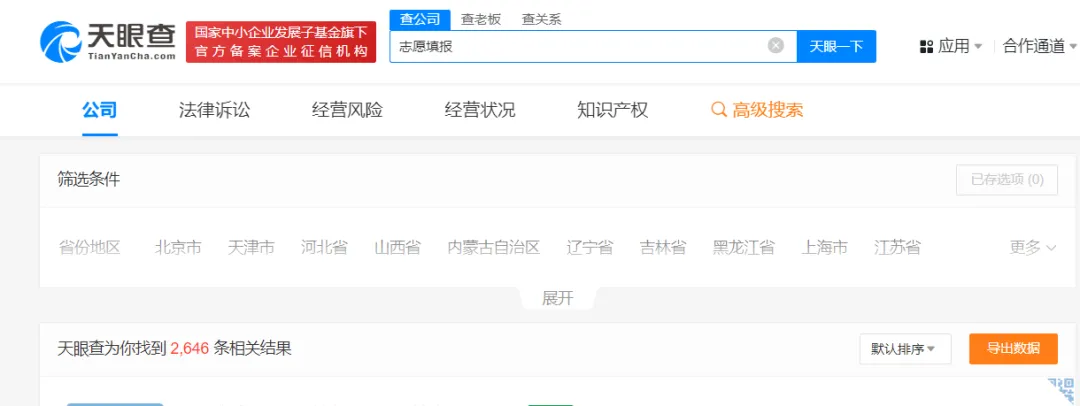Click the 已存选项 (0) button
Image resolution: width=1080 pixels, height=406 pixels.
coord(1007,180)
